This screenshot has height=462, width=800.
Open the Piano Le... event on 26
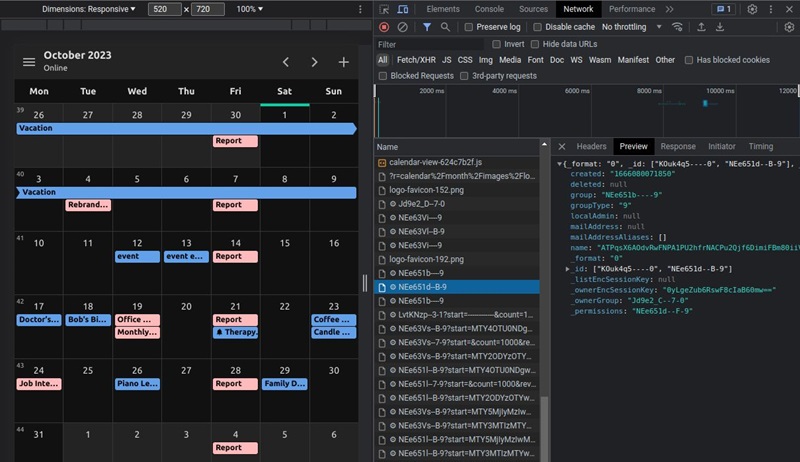click(137, 383)
